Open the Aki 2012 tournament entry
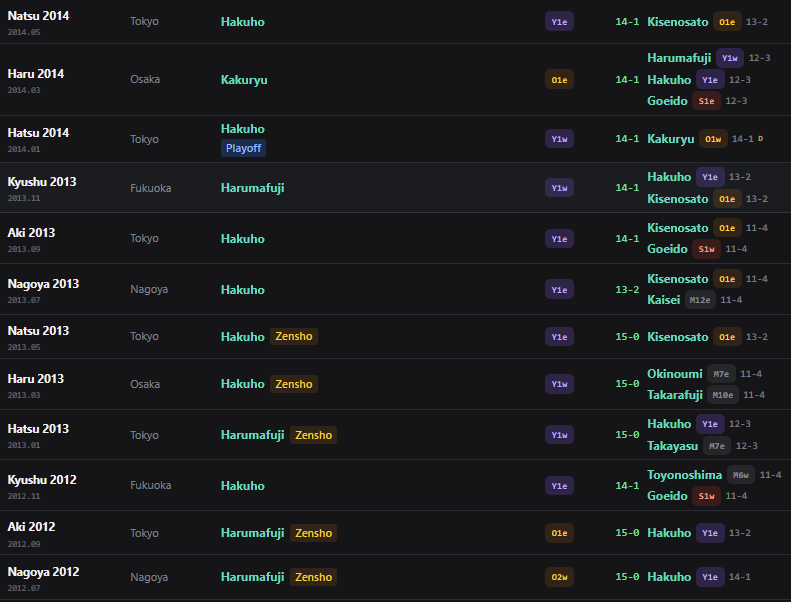Viewport: 791px width, 602px height. [31, 533]
